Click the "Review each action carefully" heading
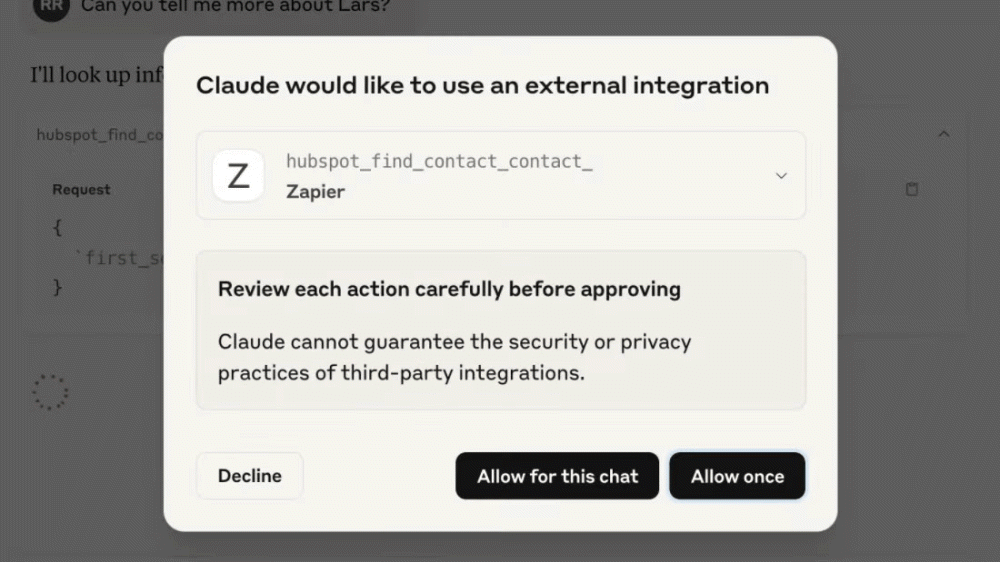Screen dimensions: 1000x562 pyautogui.click(x=449, y=289)
